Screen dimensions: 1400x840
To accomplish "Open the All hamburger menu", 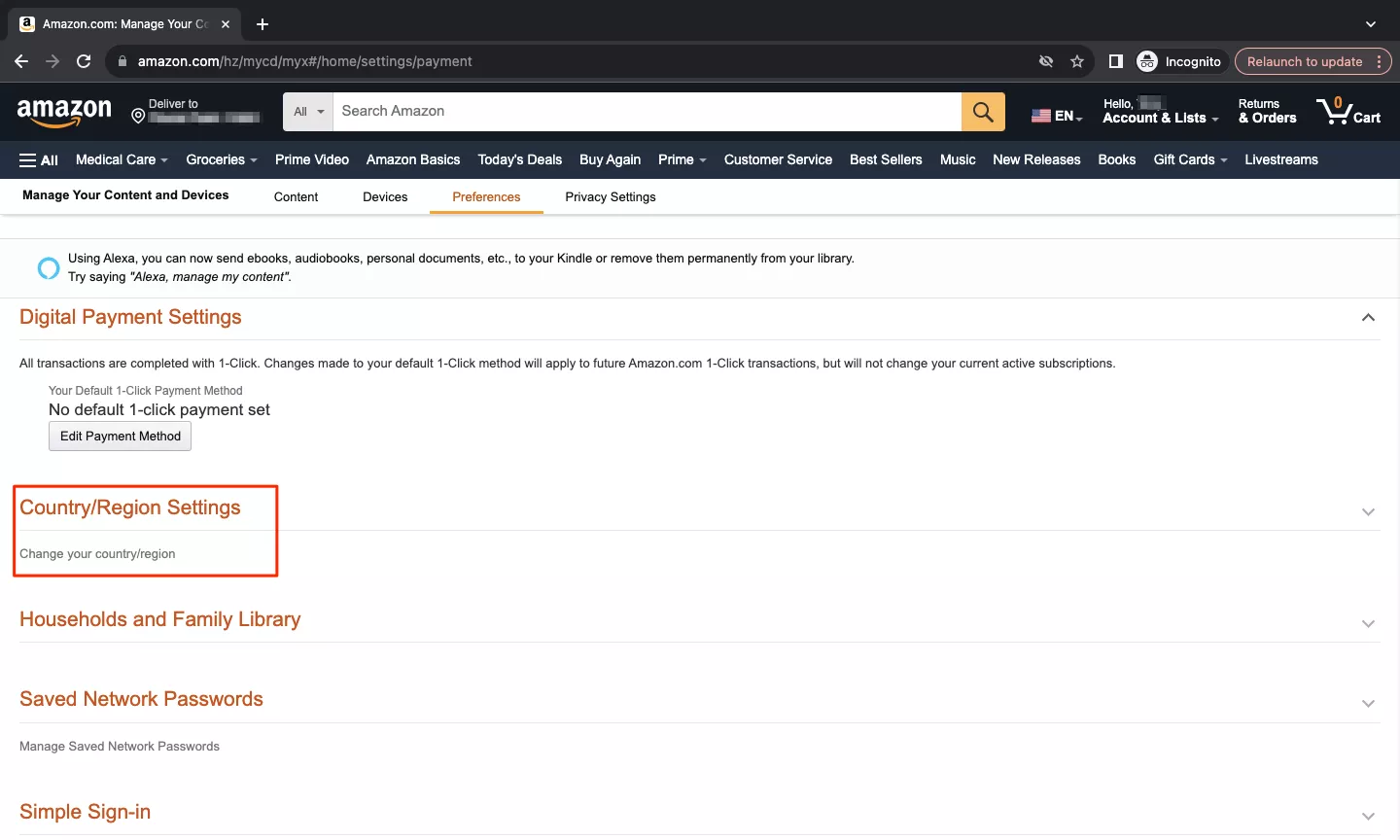I will coord(39,160).
